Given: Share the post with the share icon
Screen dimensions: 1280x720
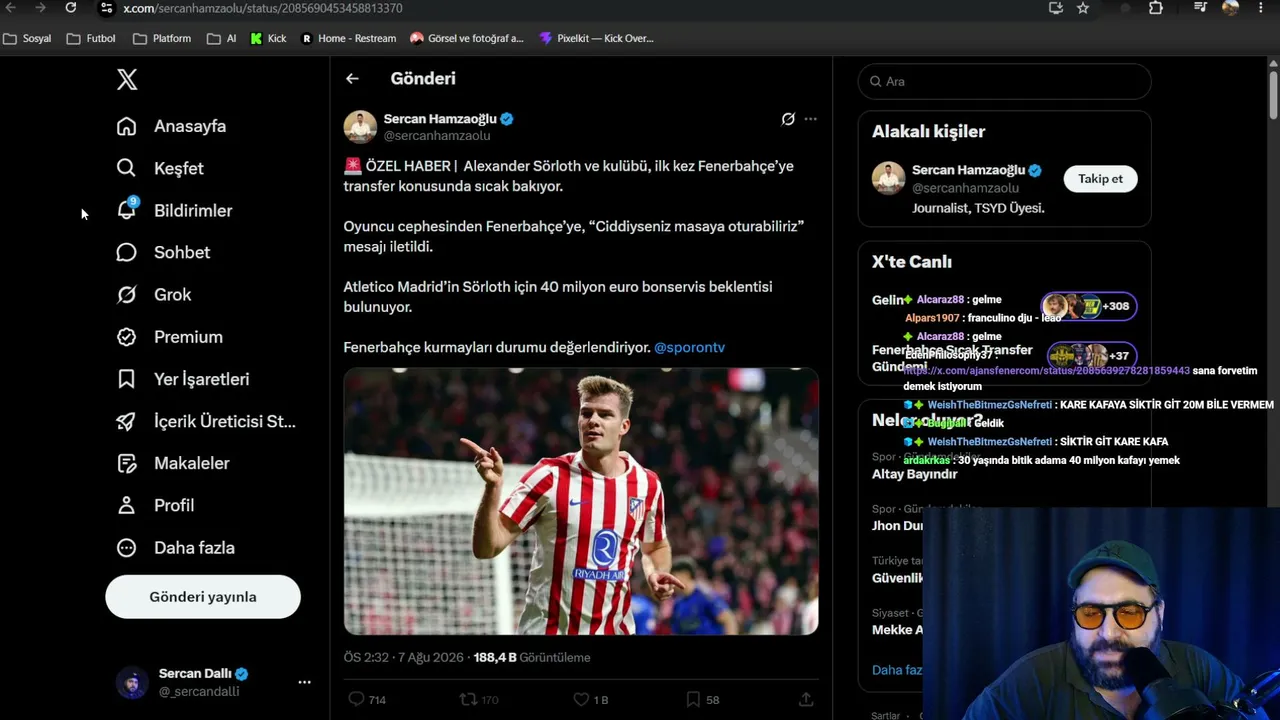Looking at the screenshot, I should pos(806,699).
